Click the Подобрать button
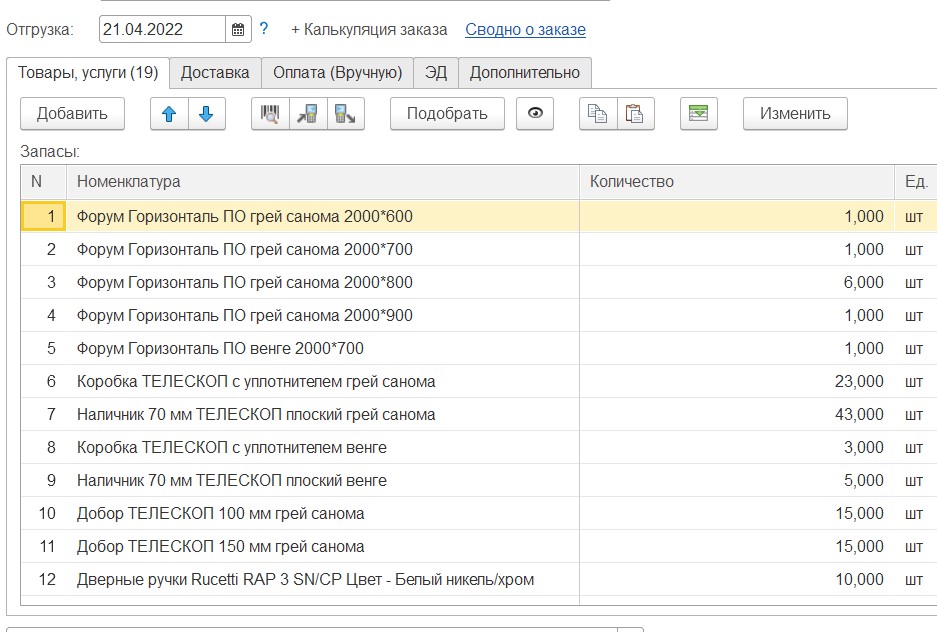 click(x=447, y=114)
